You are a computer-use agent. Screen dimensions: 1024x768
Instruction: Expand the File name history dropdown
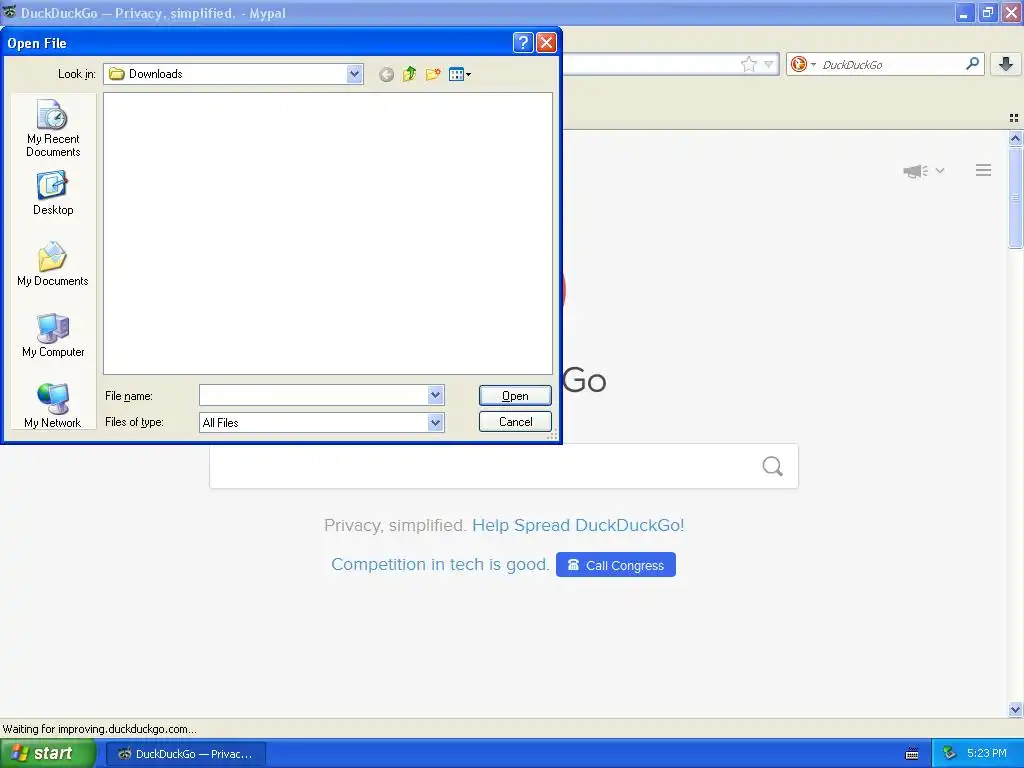point(436,395)
